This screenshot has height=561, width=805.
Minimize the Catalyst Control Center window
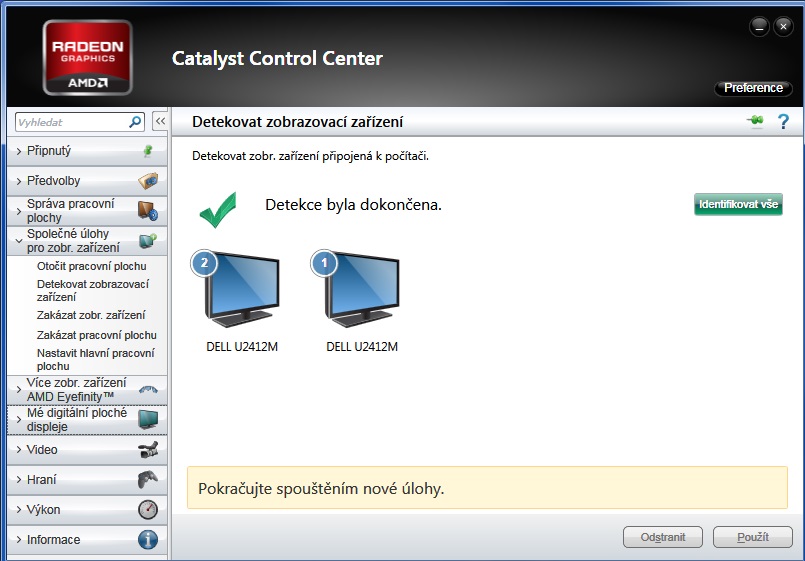pos(759,26)
